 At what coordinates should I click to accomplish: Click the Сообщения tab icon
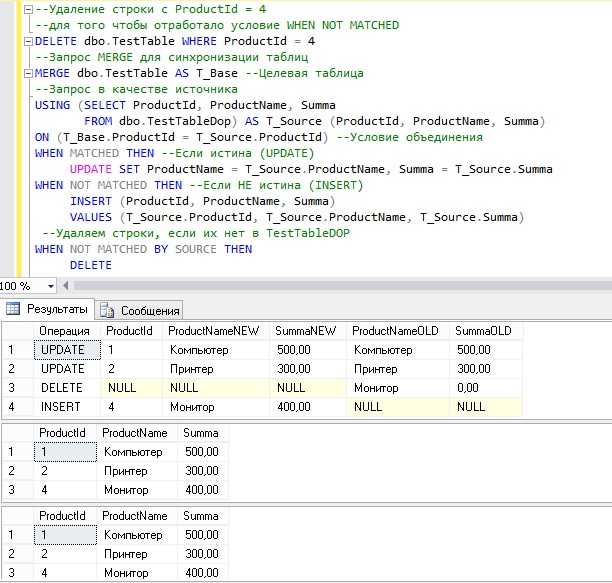[107, 311]
